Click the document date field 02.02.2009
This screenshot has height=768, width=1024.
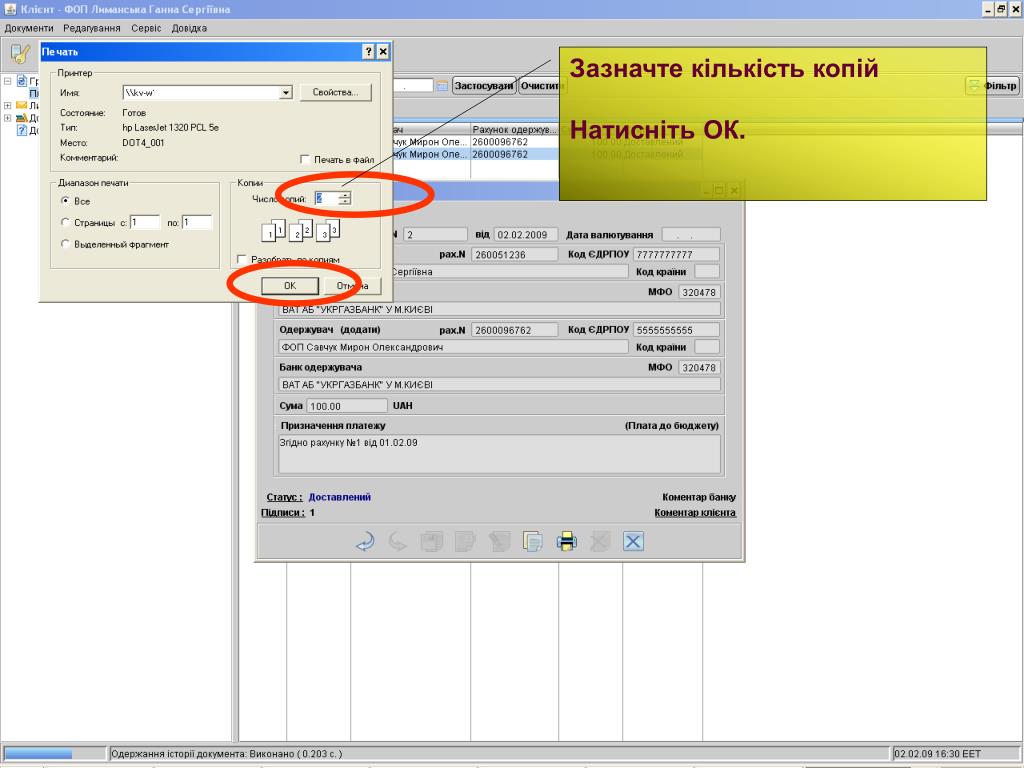pyautogui.click(x=526, y=234)
